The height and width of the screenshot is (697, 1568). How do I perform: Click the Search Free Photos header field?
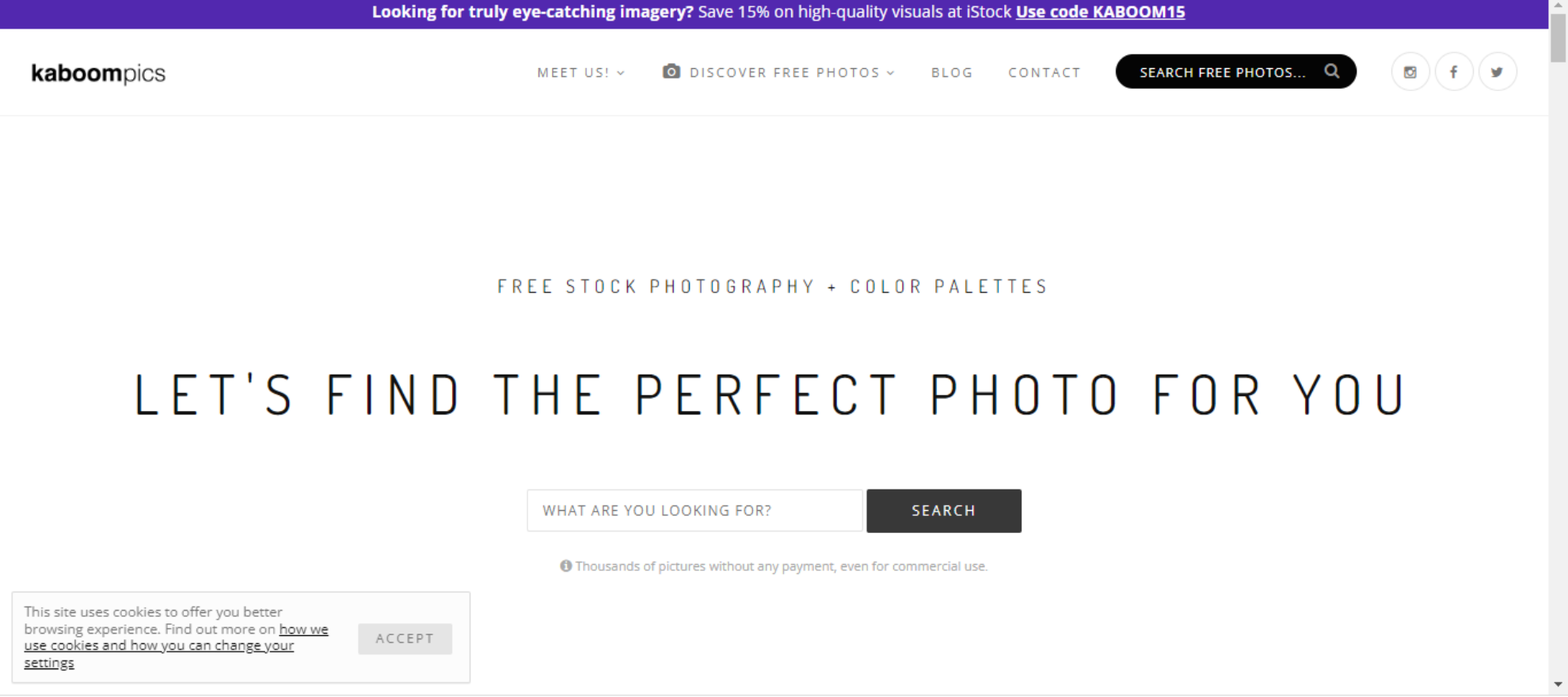[x=1236, y=72]
